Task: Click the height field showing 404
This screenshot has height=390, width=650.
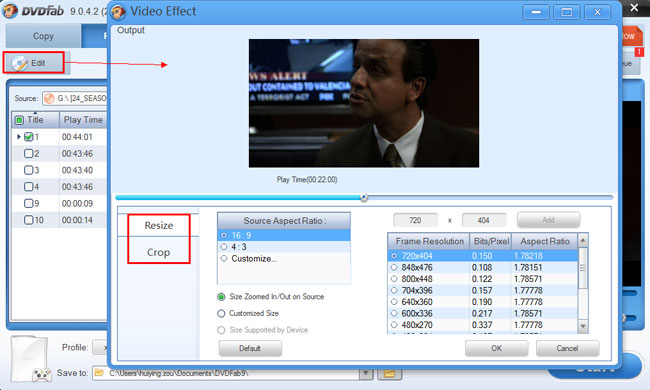Action: 483,220
